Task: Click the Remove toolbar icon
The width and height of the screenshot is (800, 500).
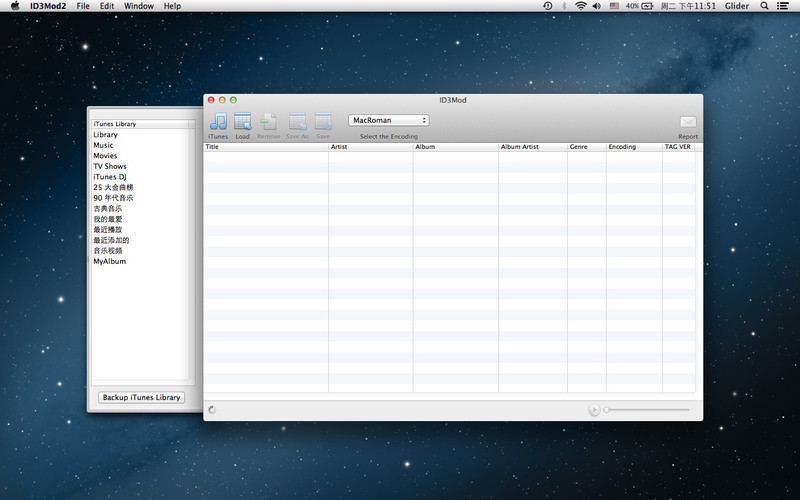Action: pos(268,122)
